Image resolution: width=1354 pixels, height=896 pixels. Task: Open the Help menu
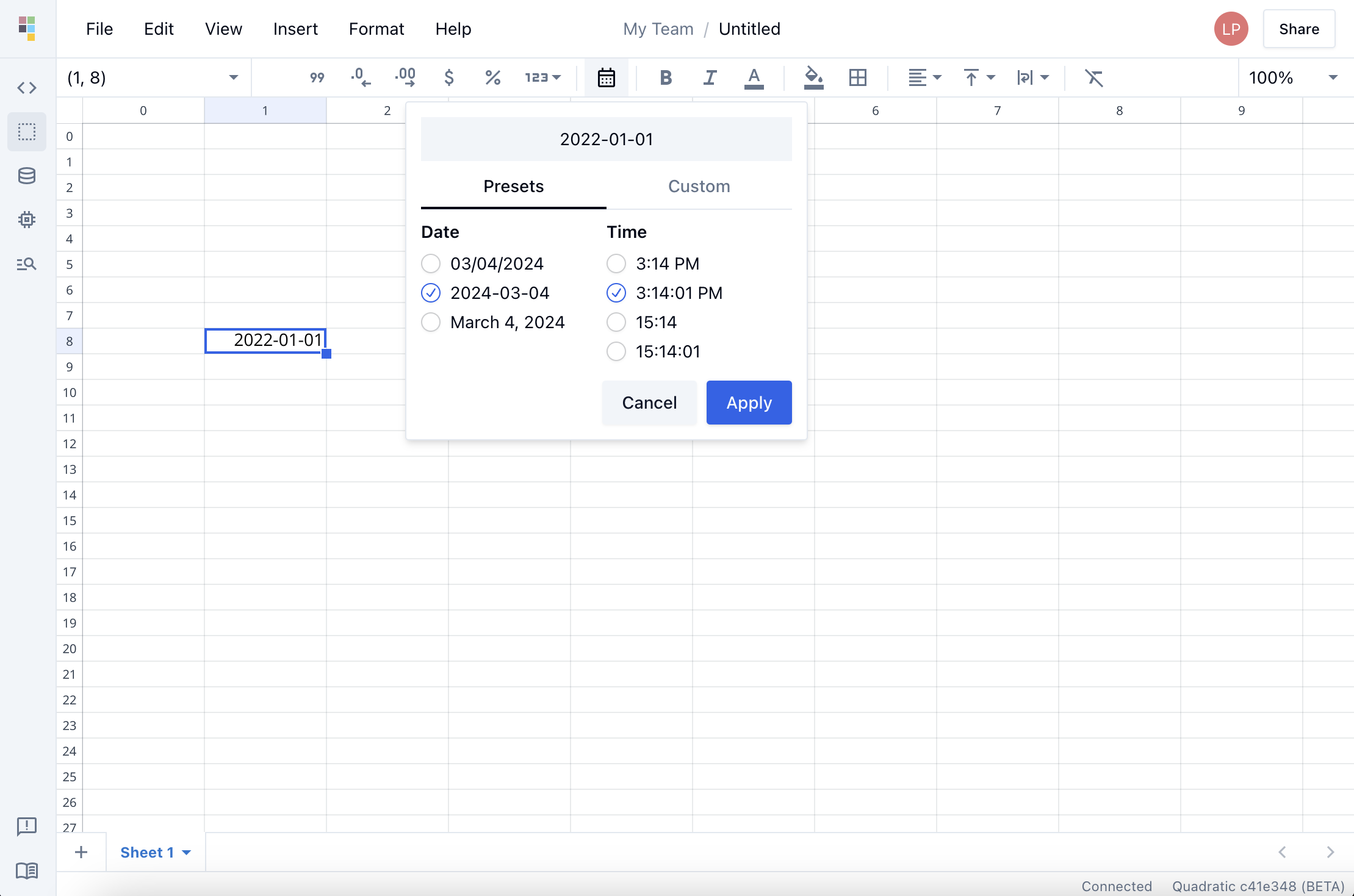(453, 29)
